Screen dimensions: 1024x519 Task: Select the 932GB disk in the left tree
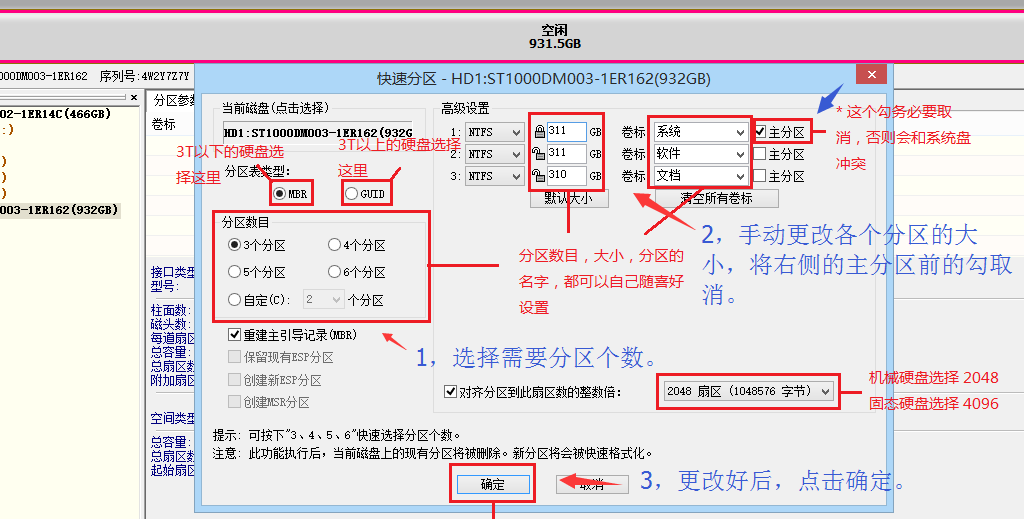coord(60,210)
